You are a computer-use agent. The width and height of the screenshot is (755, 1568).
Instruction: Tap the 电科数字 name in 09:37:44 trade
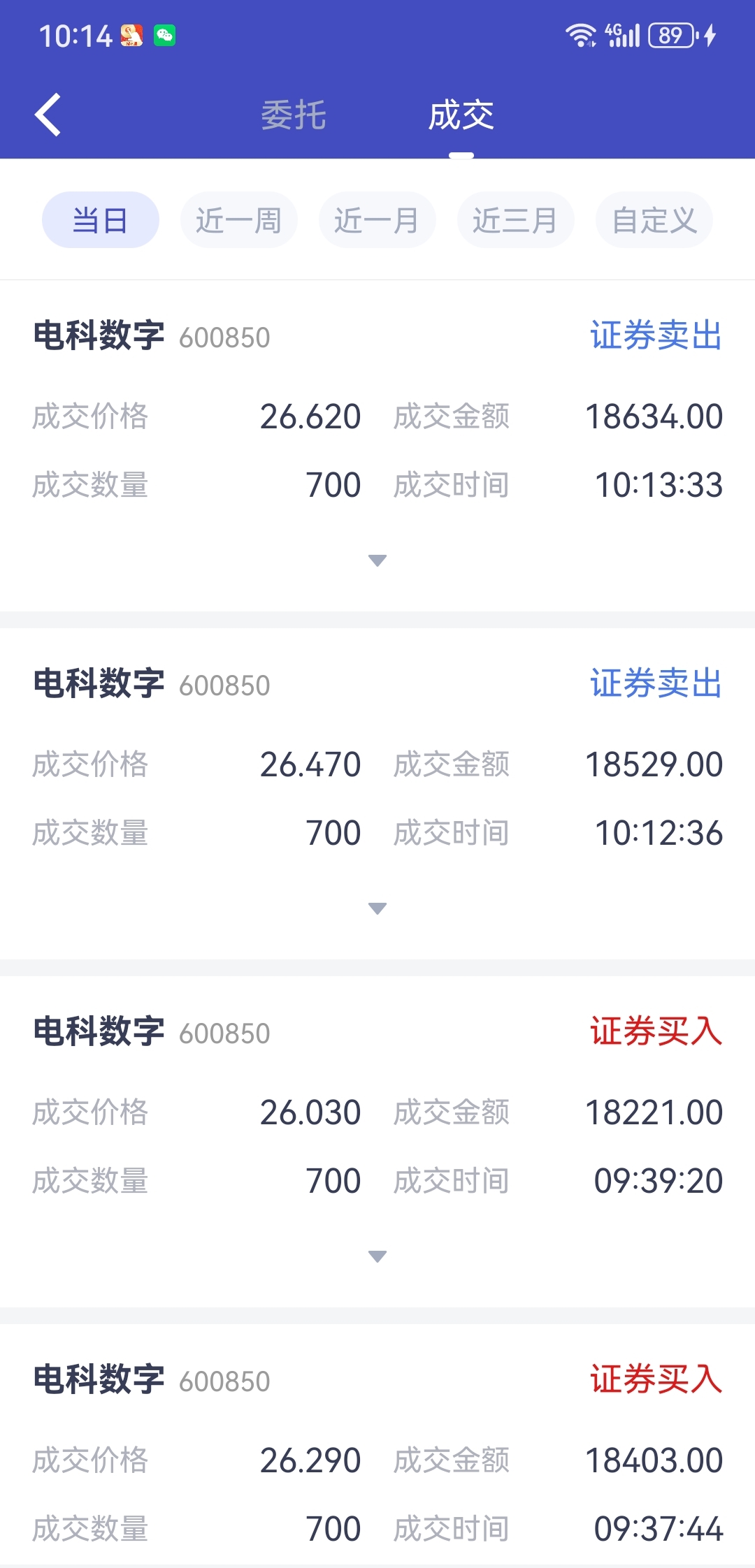tap(99, 1379)
